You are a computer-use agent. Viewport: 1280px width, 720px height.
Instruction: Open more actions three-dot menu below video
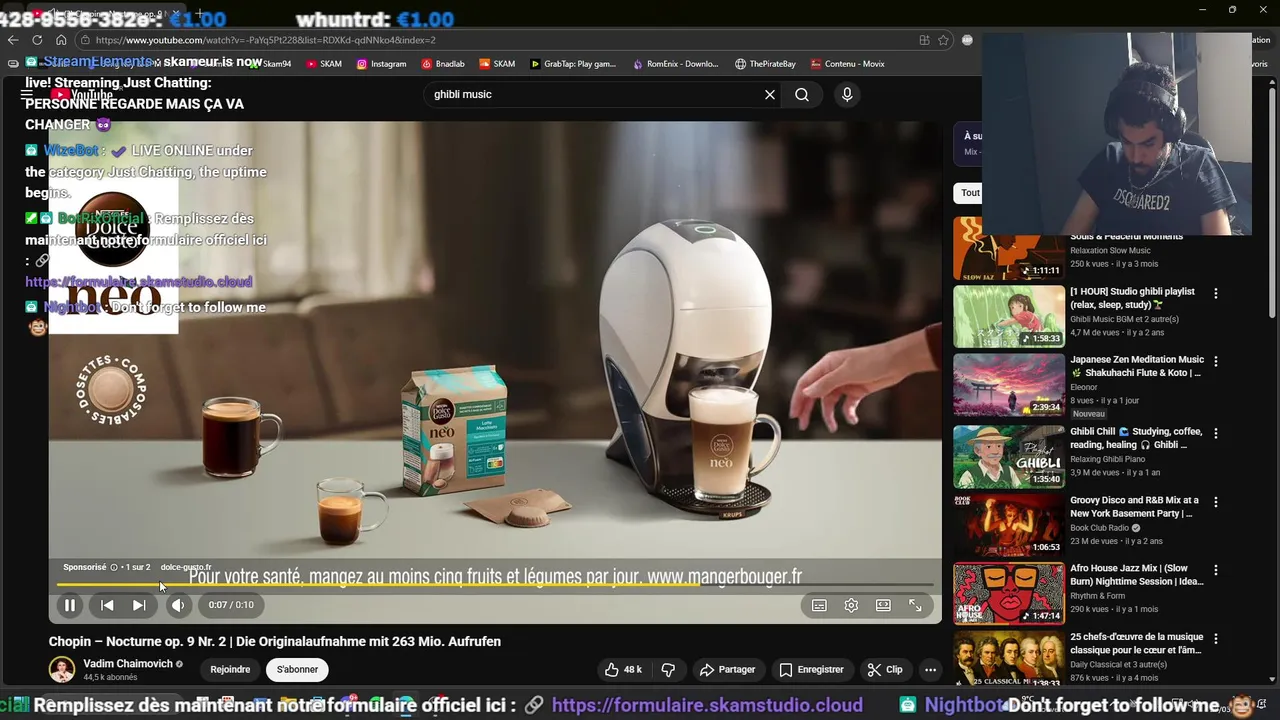[x=930, y=669]
